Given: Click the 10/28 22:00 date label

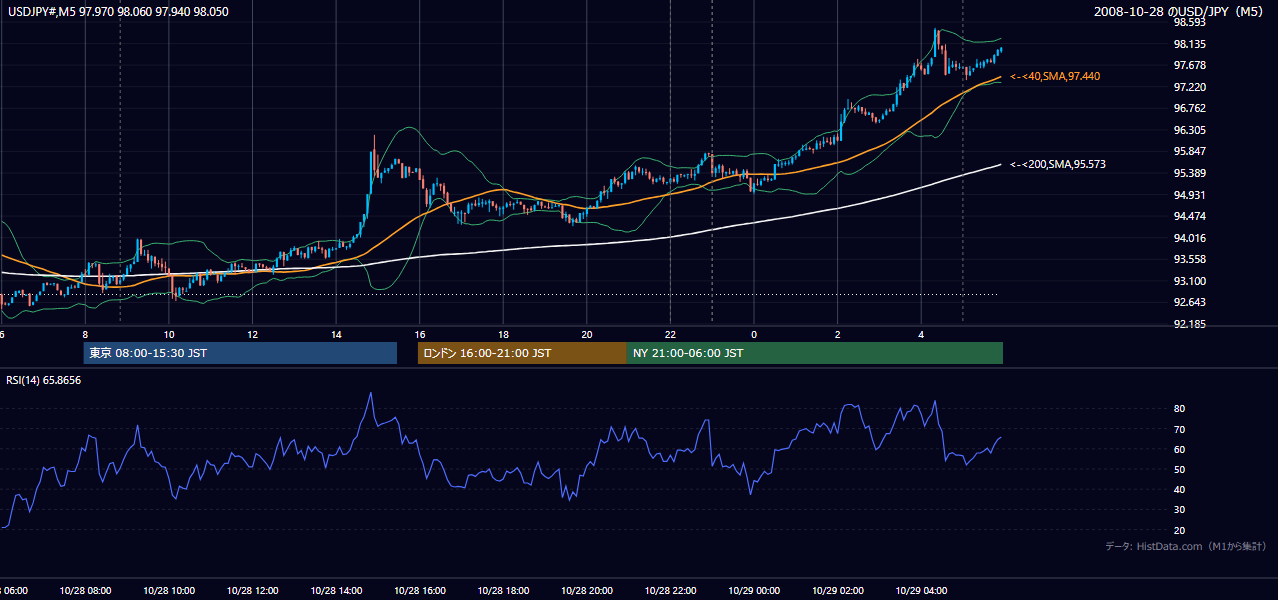Looking at the screenshot, I should point(671,590).
